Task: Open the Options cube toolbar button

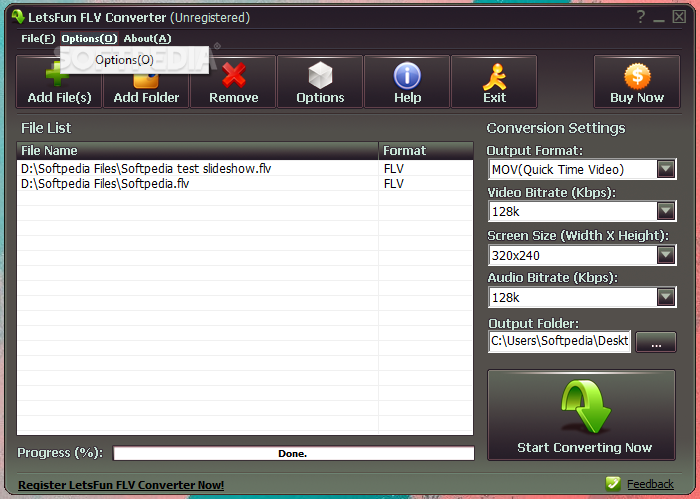Action: tap(320, 82)
